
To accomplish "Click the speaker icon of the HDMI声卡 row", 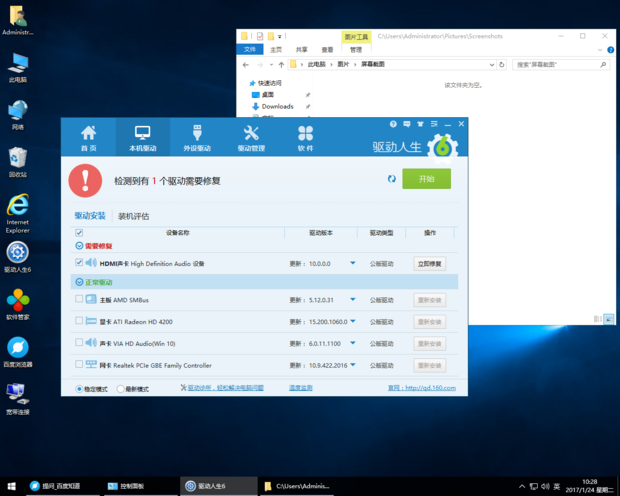I will pos(91,262).
